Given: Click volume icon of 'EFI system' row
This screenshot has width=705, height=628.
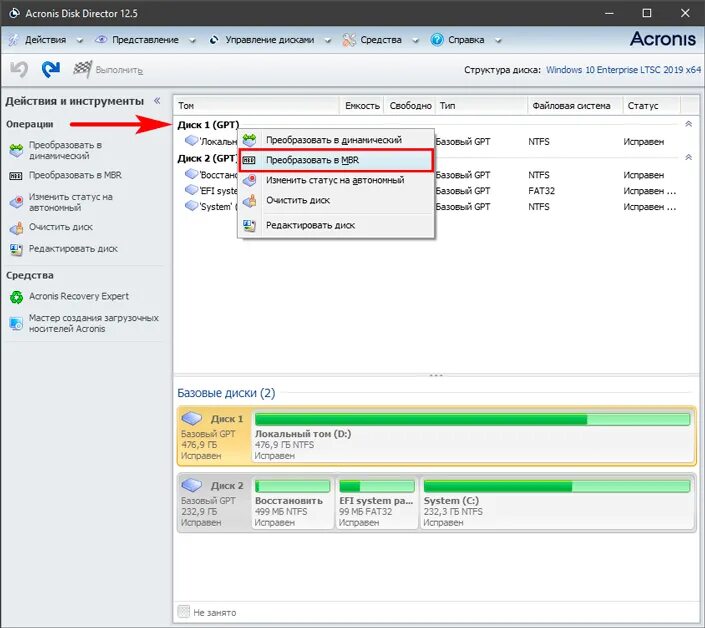Looking at the screenshot, I should pos(192,190).
